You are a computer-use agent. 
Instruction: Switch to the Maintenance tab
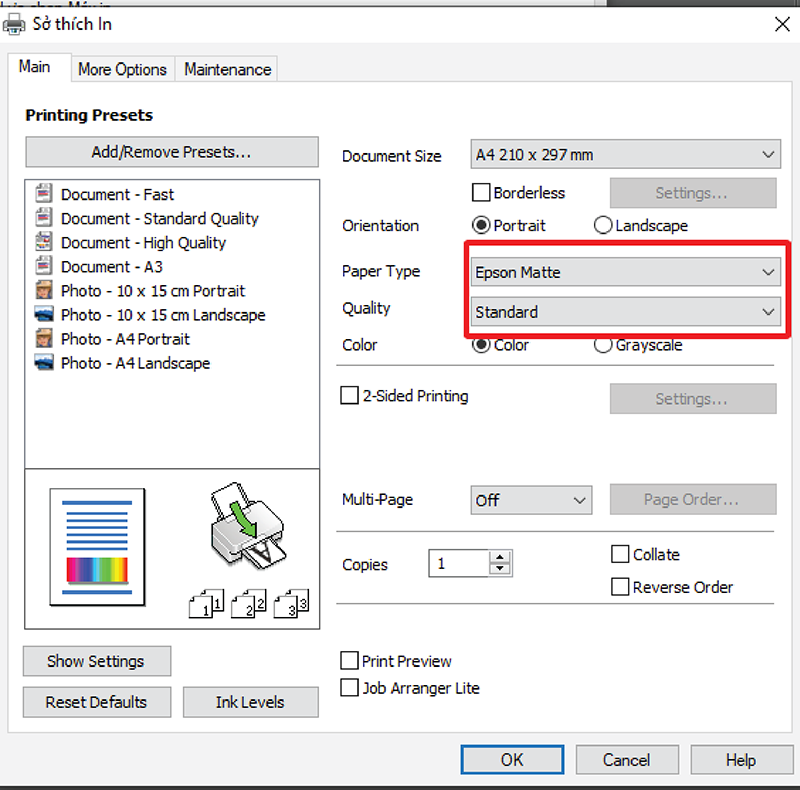point(228,69)
